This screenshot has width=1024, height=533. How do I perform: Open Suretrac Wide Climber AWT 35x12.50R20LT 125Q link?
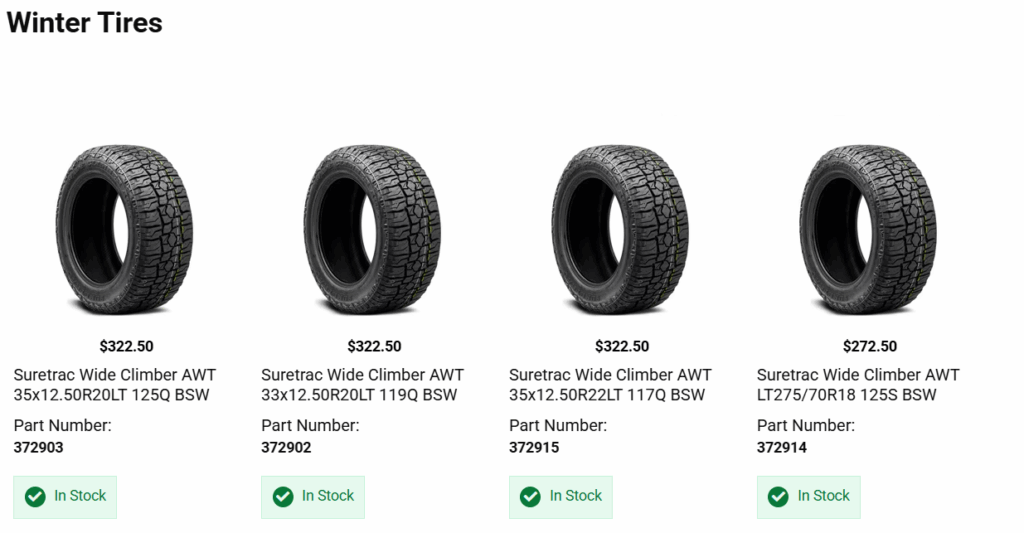click(x=114, y=385)
